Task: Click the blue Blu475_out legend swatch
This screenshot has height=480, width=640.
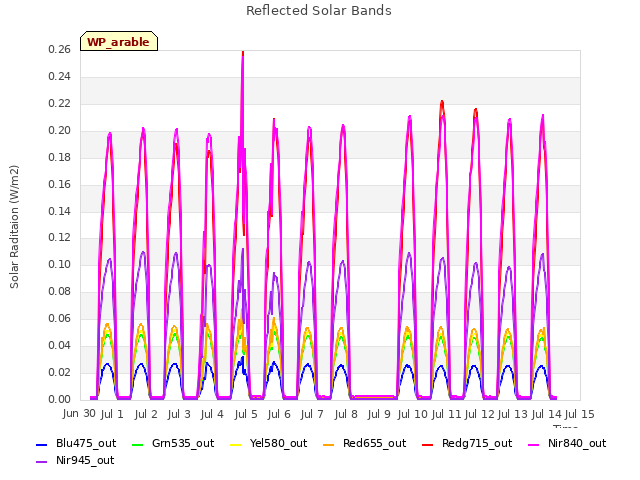Action: pyautogui.click(x=42, y=444)
